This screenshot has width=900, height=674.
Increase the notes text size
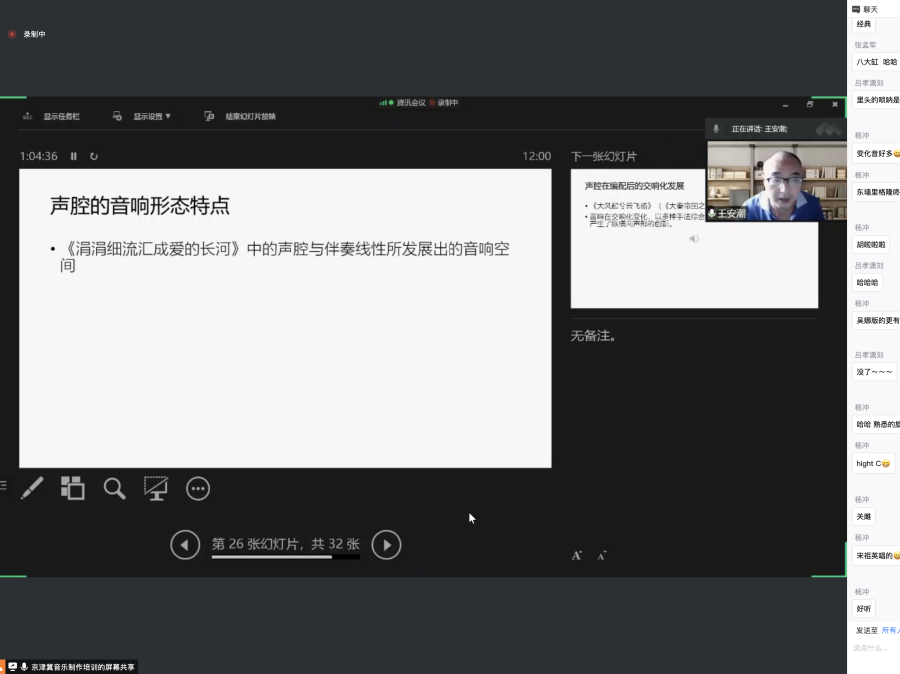pyautogui.click(x=576, y=555)
